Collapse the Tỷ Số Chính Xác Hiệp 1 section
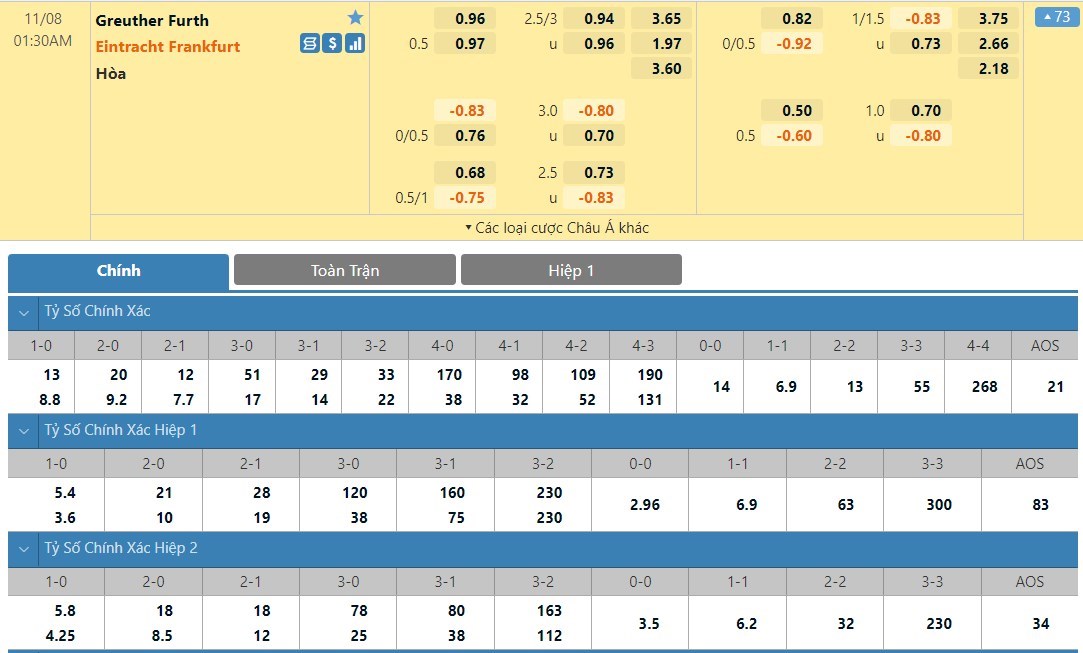Image resolution: width=1083 pixels, height=653 pixels. point(24,430)
